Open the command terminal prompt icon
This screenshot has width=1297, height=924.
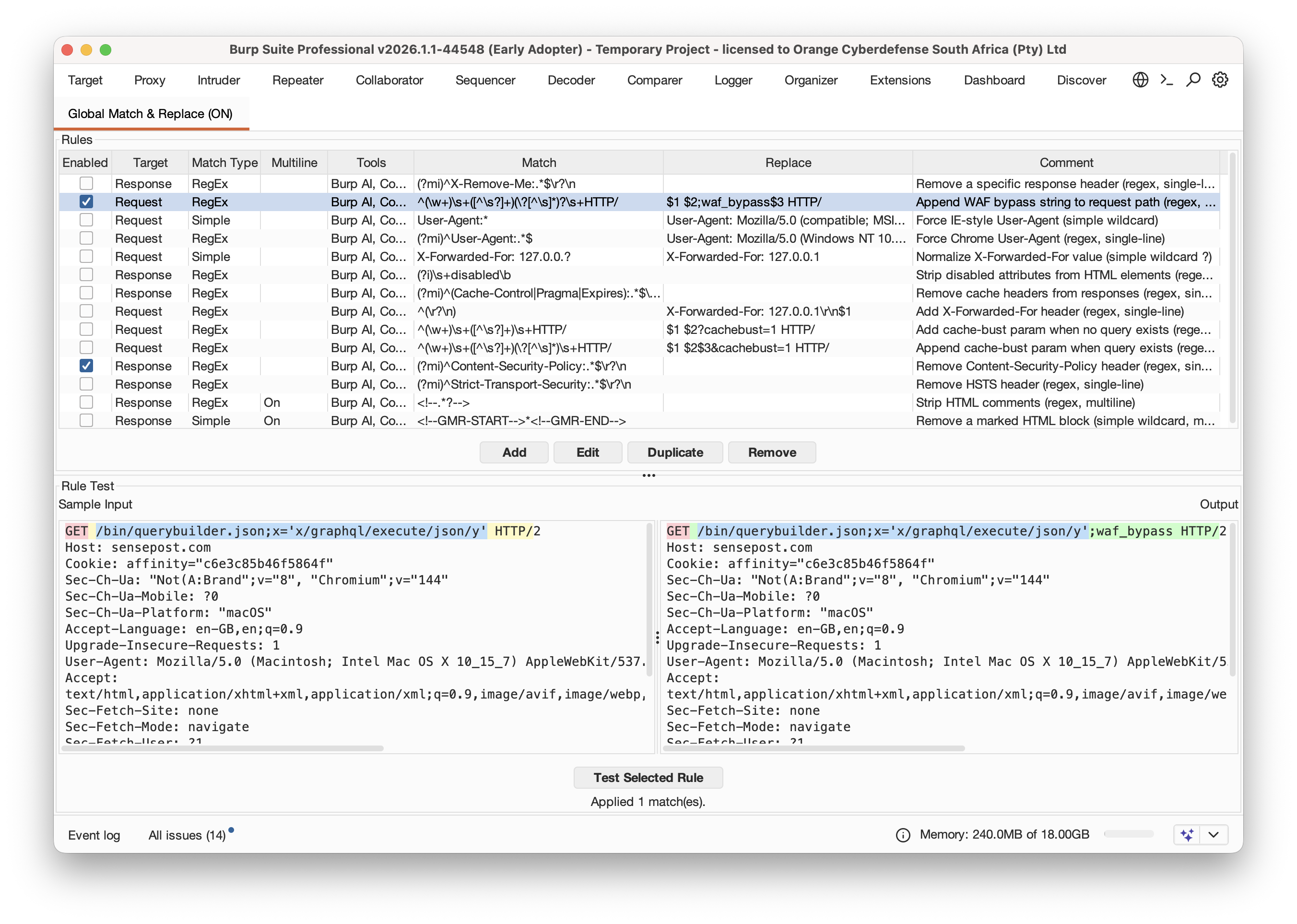click(x=1167, y=80)
